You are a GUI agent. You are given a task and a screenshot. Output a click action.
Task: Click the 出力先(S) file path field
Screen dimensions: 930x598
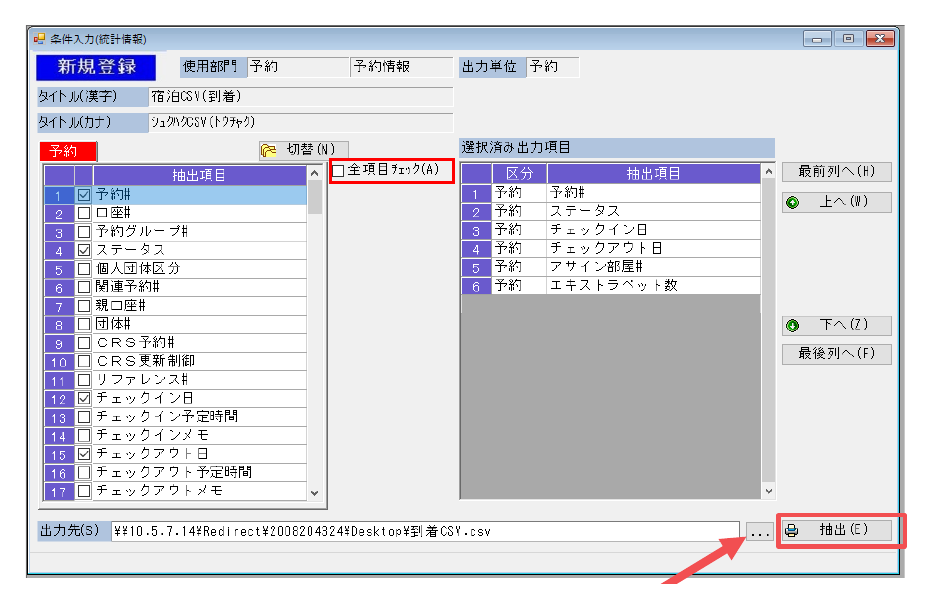click(x=425, y=532)
